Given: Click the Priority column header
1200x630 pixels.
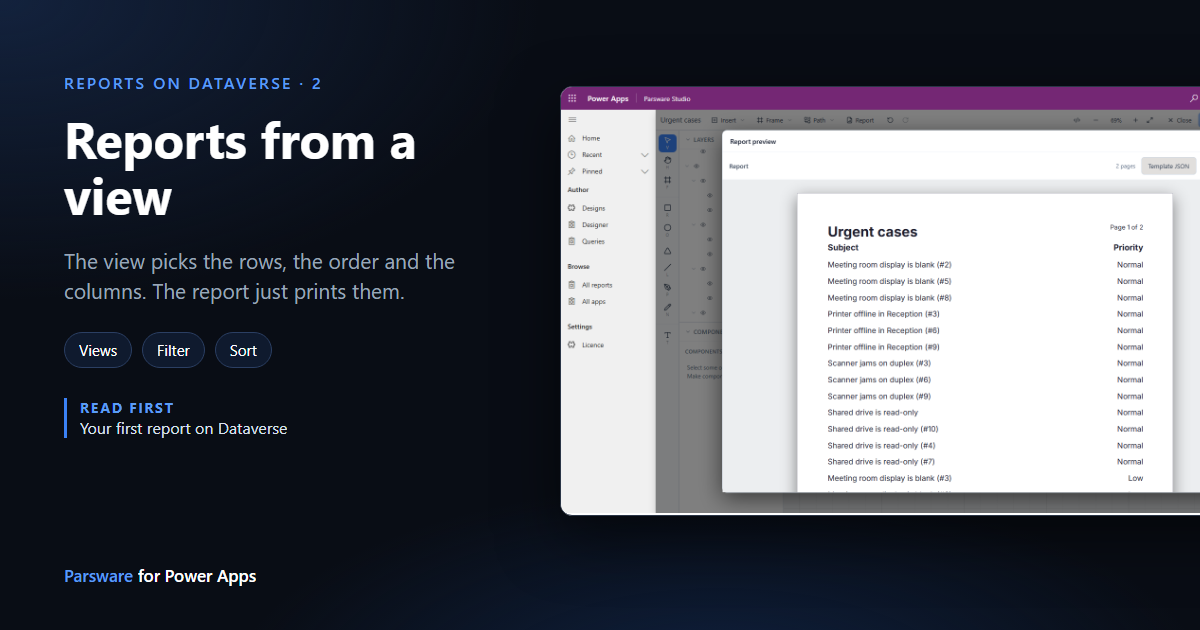Looking at the screenshot, I should 1128,247.
